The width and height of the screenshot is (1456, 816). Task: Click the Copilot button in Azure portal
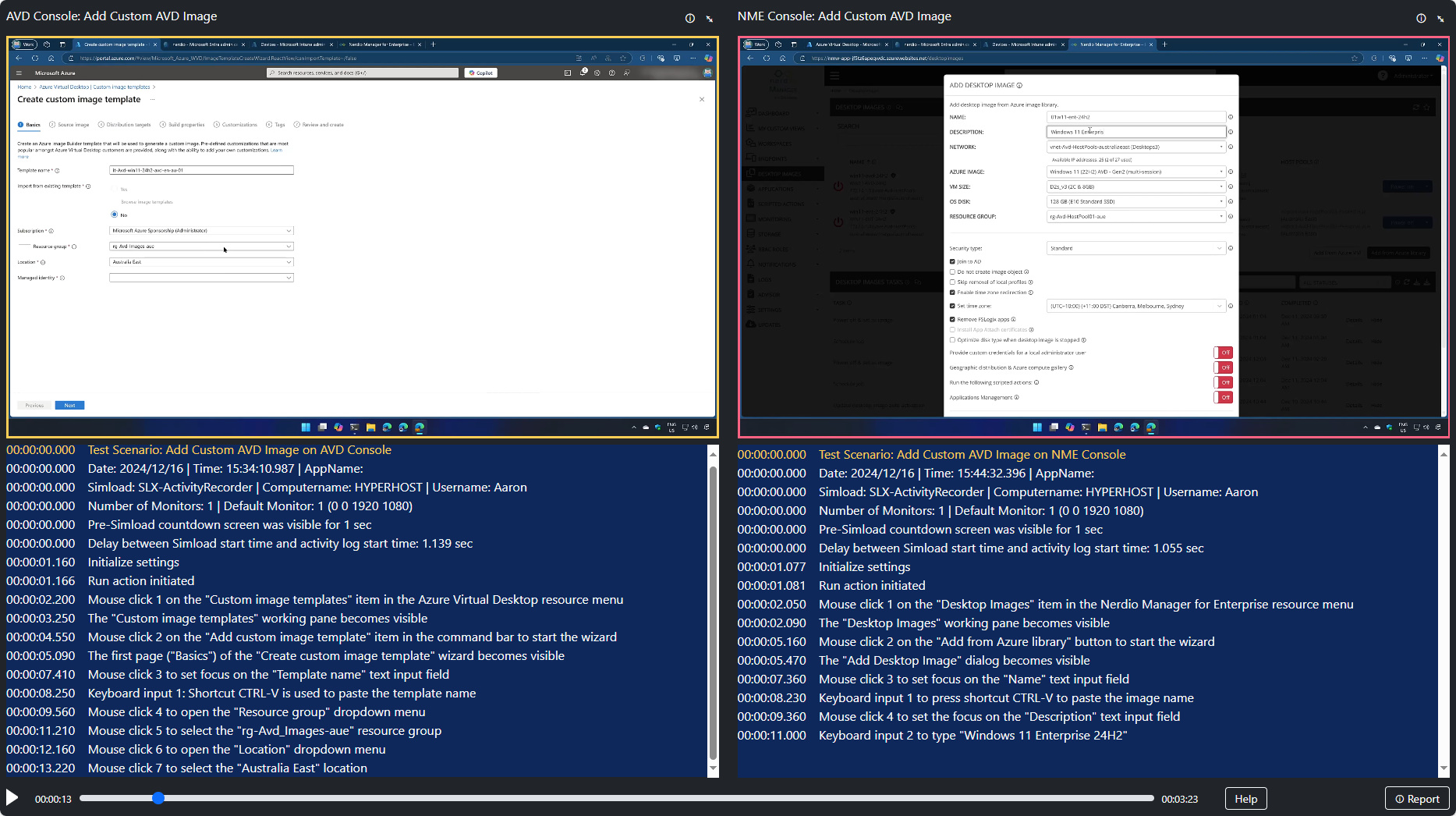click(480, 73)
